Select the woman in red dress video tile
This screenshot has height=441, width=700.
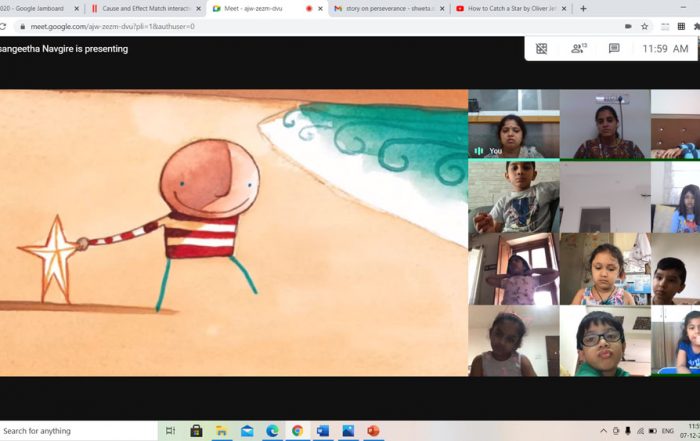(605, 124)
